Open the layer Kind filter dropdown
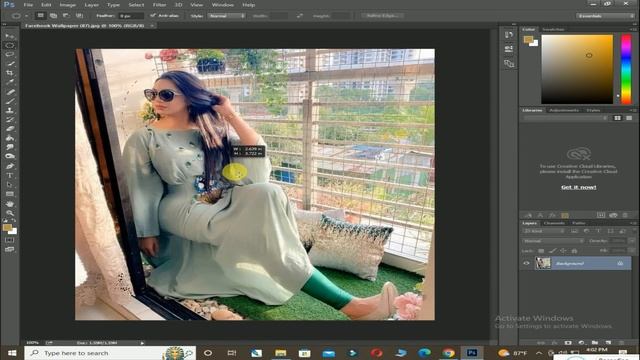This screenshot has height=360, width=640. [544, 231]
